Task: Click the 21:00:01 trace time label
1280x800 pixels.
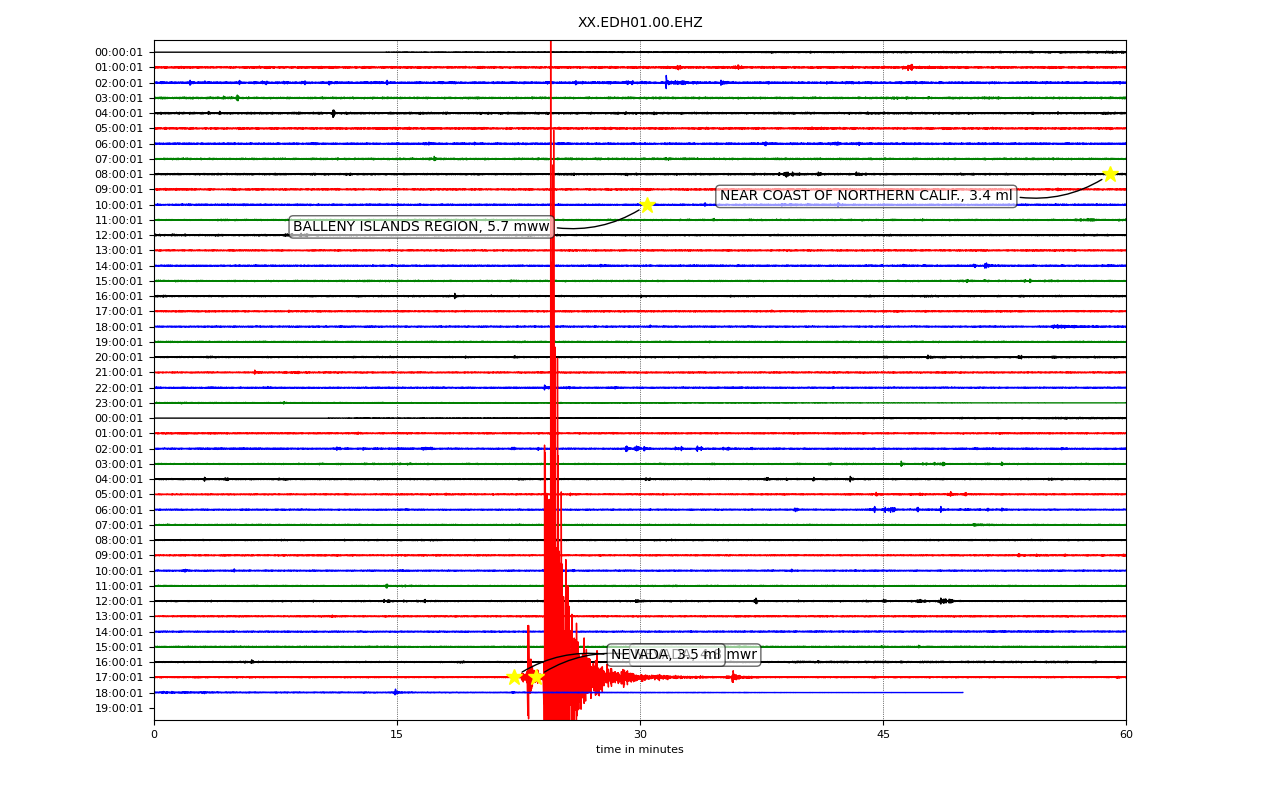Action: (119, 372)
